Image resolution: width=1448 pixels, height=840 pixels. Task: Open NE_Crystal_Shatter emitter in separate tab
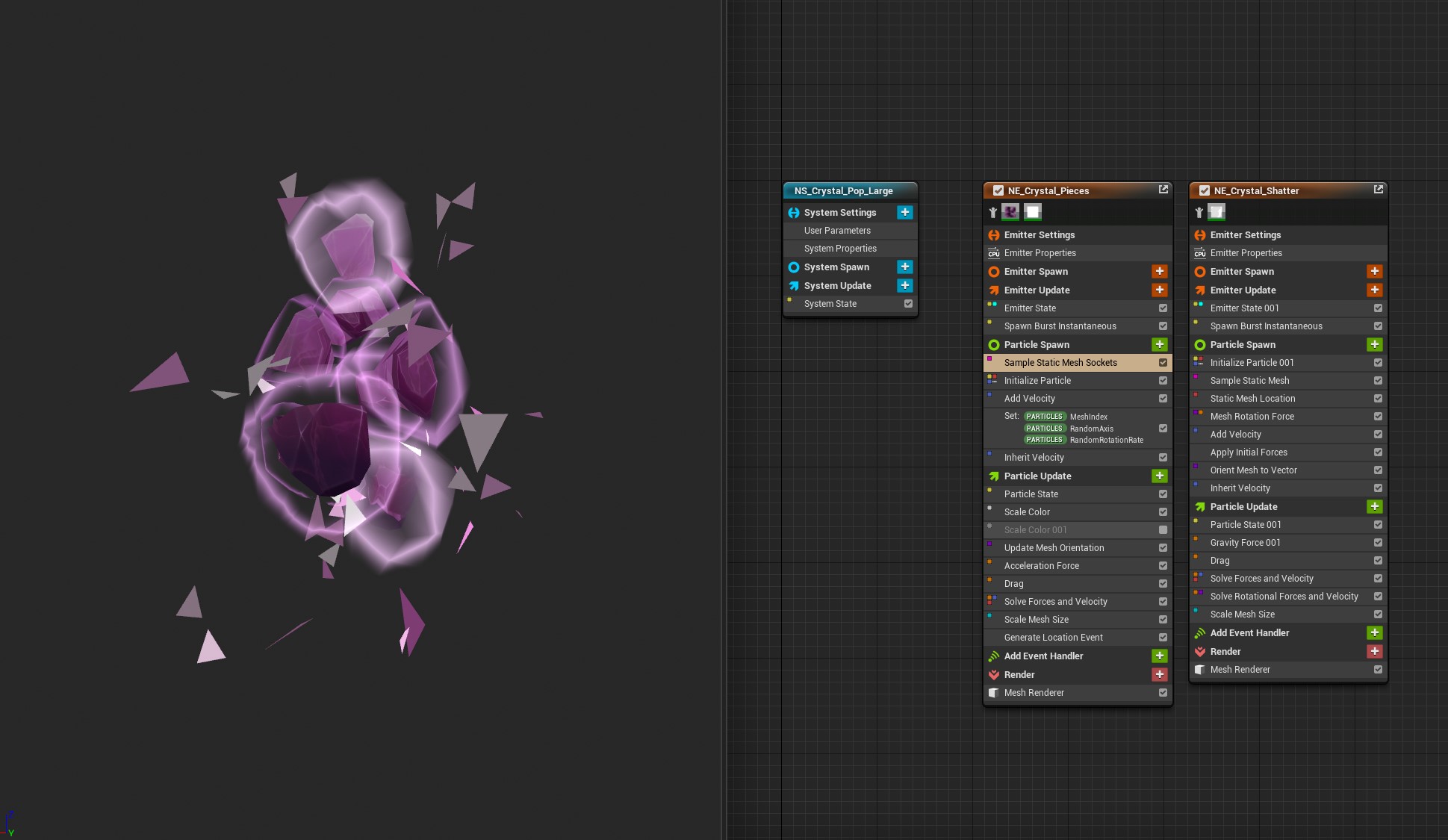[1378, 190]
